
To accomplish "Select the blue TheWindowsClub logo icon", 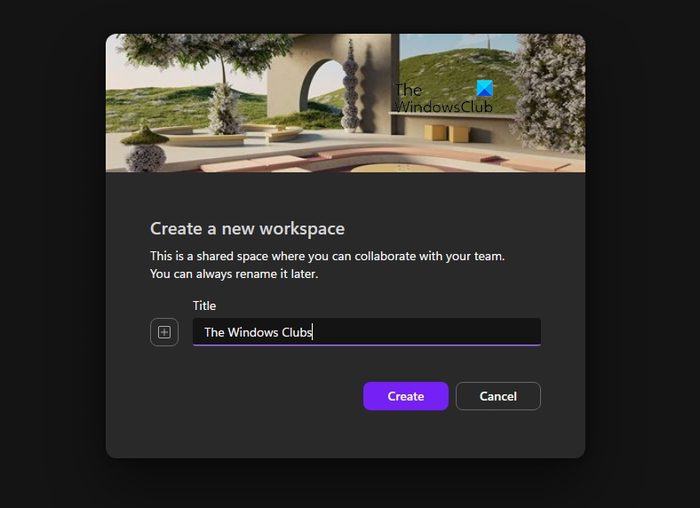I will pos(484,88).
